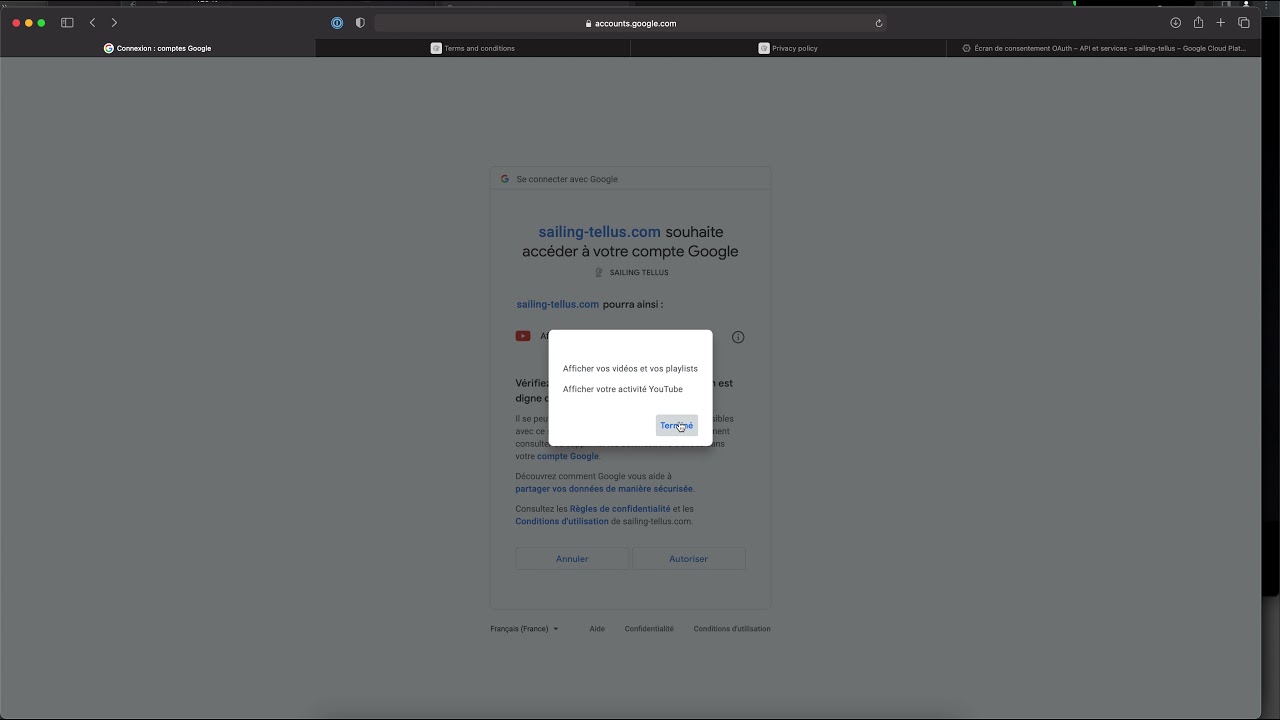The width and height of the screenshot is (1280, 720).
Task: Click the red YouTube icon
Action: [523, 336]
